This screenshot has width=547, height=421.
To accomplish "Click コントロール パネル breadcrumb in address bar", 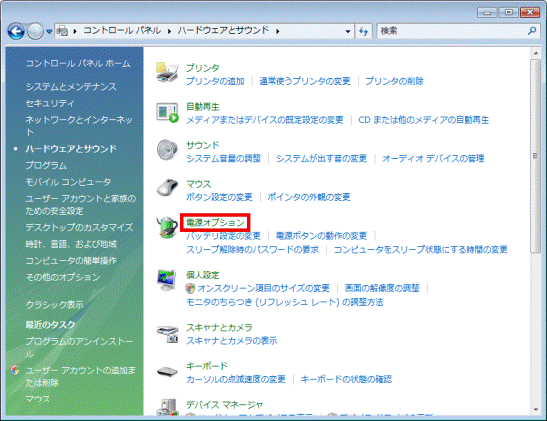I will pos(122,31).
